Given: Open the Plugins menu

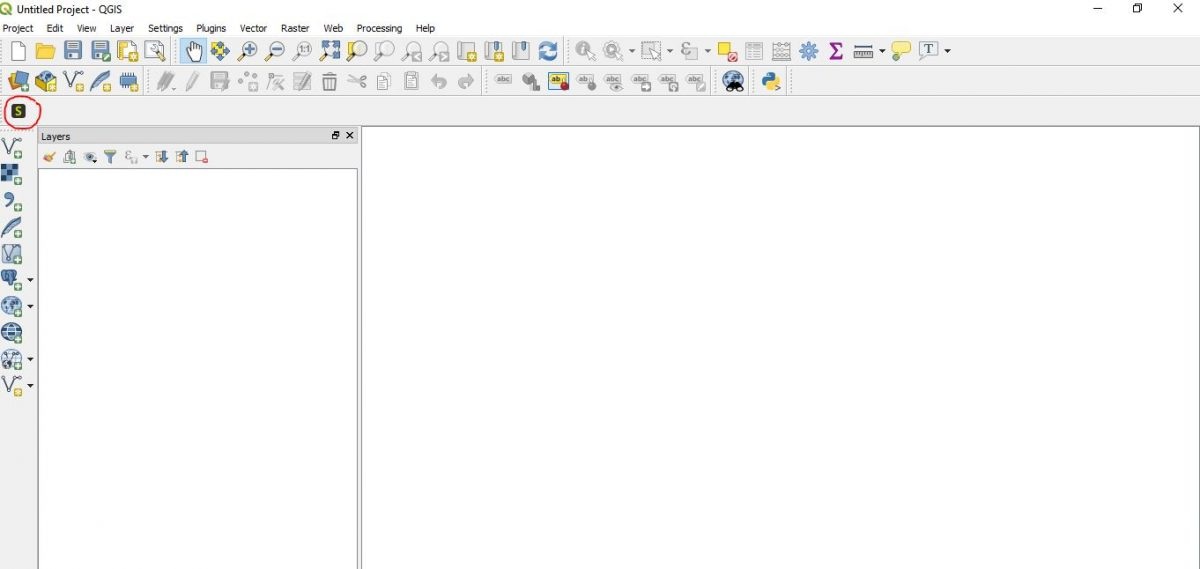Looking at the screenshot, I should (x=211, y=28).
